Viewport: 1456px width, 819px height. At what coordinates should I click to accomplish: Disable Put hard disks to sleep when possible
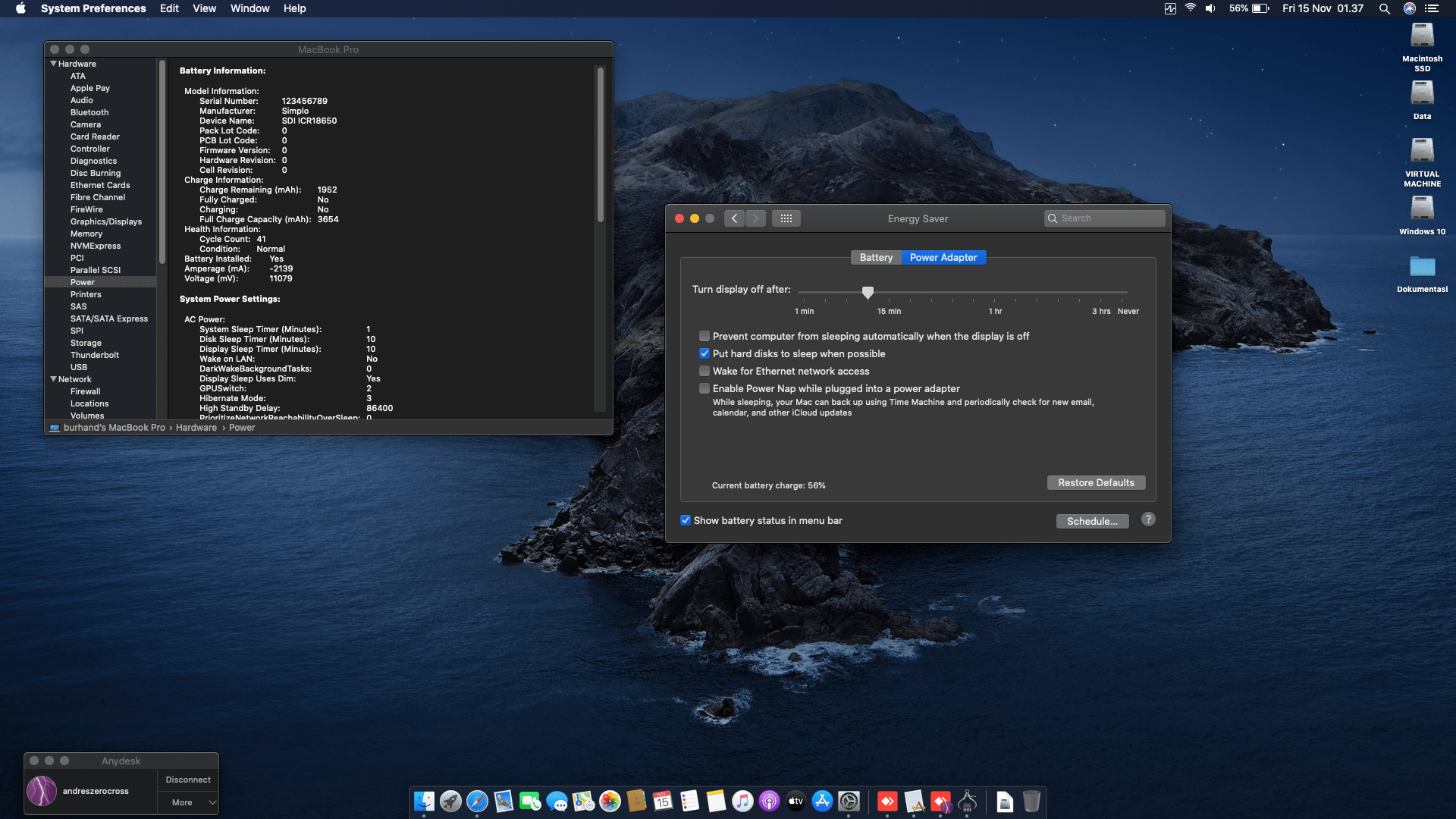tap(704, 353)
